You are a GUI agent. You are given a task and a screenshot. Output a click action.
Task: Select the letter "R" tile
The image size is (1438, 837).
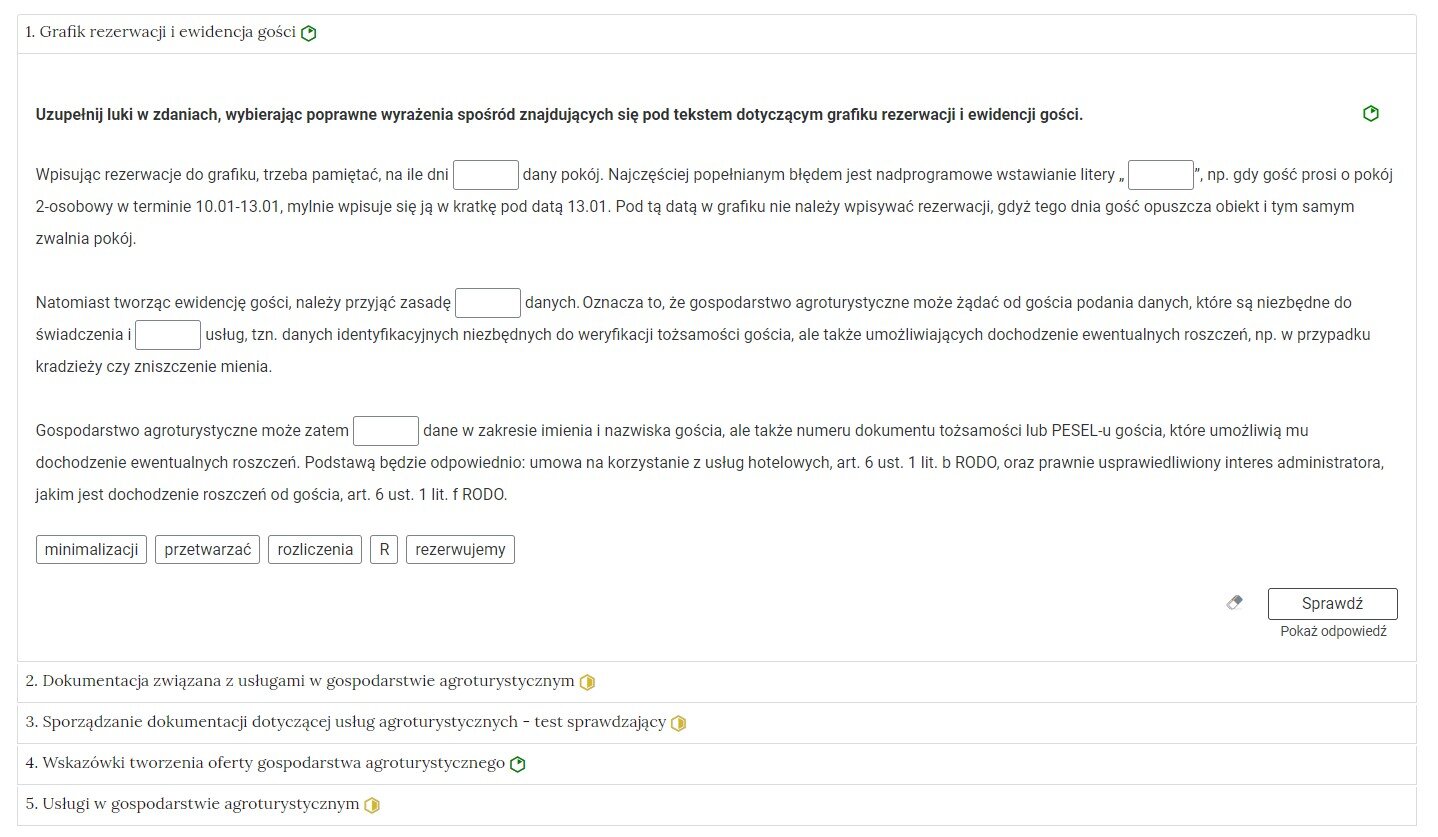[384, 549]
